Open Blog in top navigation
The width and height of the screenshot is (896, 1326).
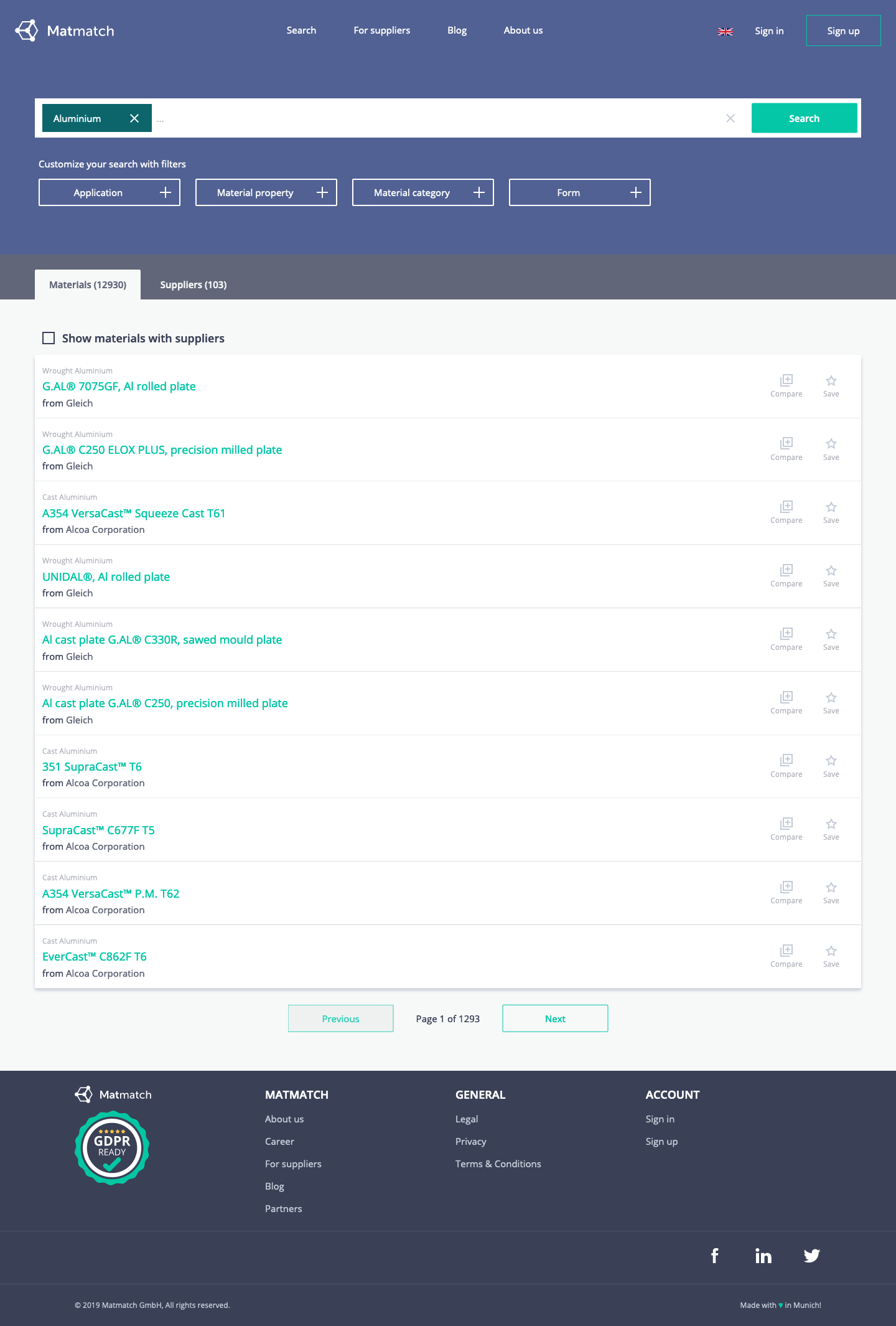point(457,31)
